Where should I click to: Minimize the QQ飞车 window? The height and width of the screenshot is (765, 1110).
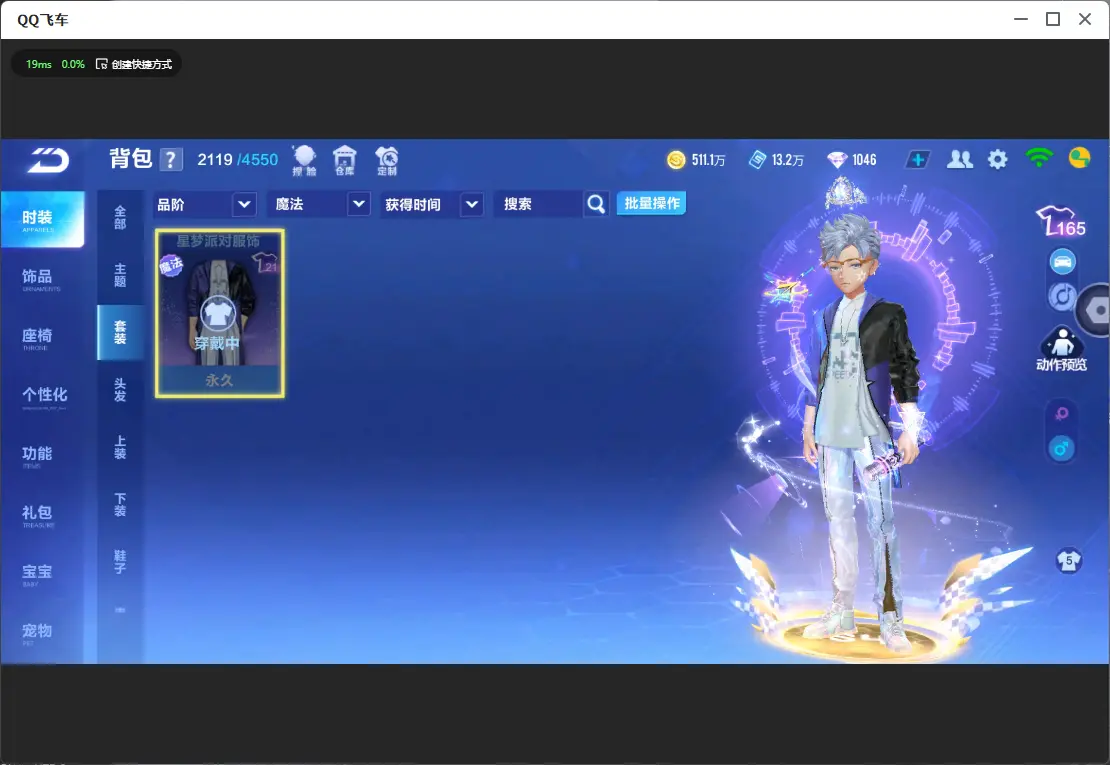tap(1021, 19)
